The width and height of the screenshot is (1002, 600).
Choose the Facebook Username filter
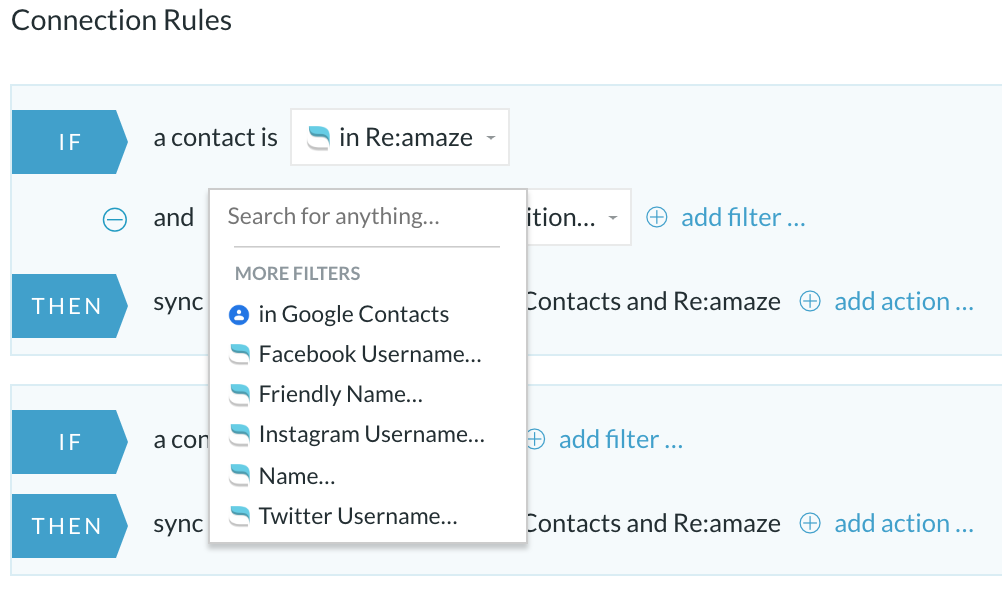pos(370,354)
